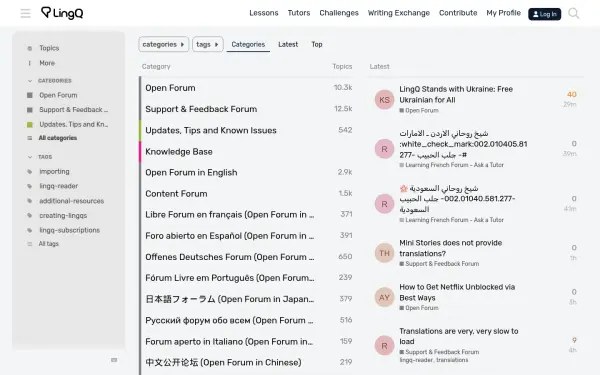
Task: Select the lingq-subscriptions tag
Action: [x=70, y=230]
